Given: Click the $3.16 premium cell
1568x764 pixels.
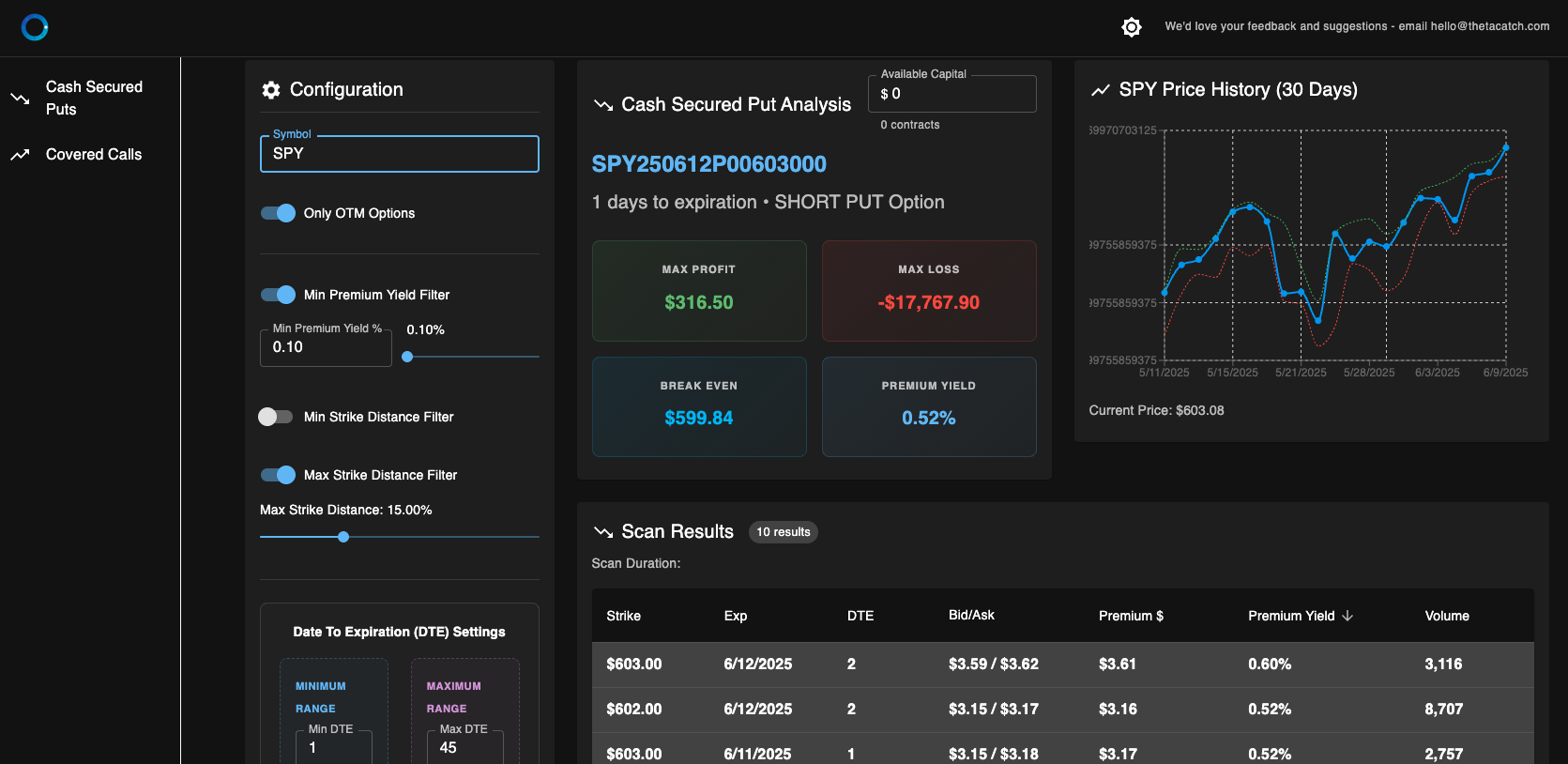Looking at the screenshot, I should [1118, 710].
